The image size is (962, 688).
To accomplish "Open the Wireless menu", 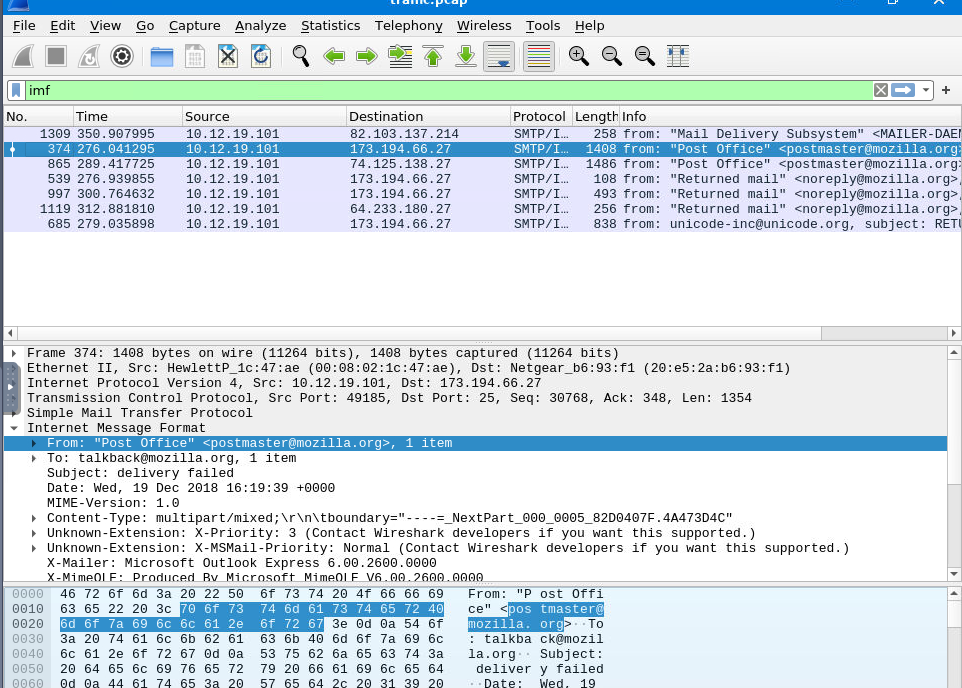I will coord(484,26).
